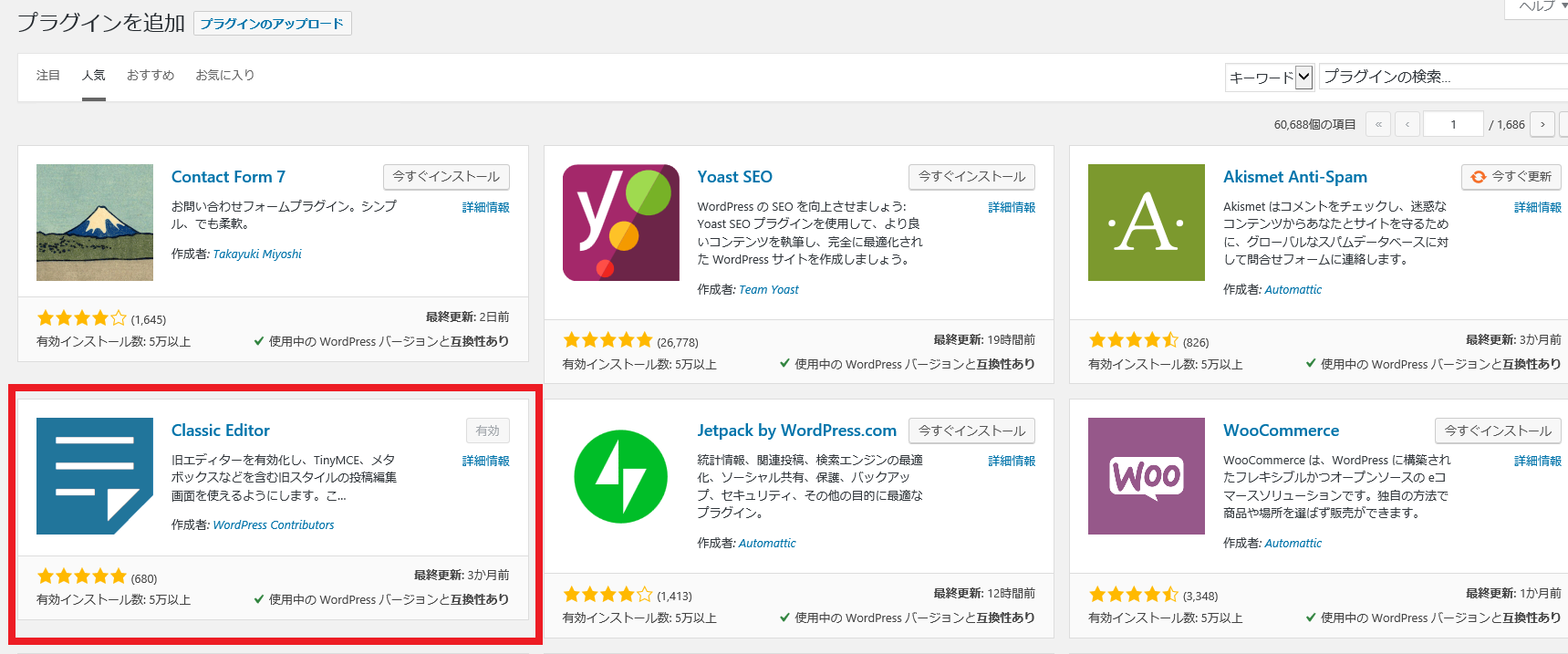The height and width of the screenshot is (654, 1568).
Task: Open the Yoast SEO title link
Action: coord(735,177)
